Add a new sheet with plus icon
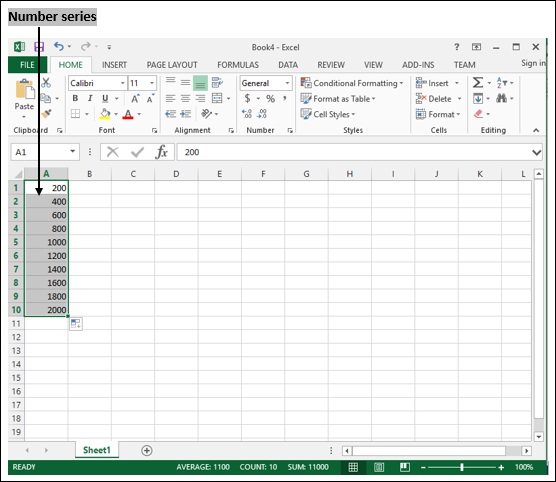The image size is (556, 482). (147, 450)
